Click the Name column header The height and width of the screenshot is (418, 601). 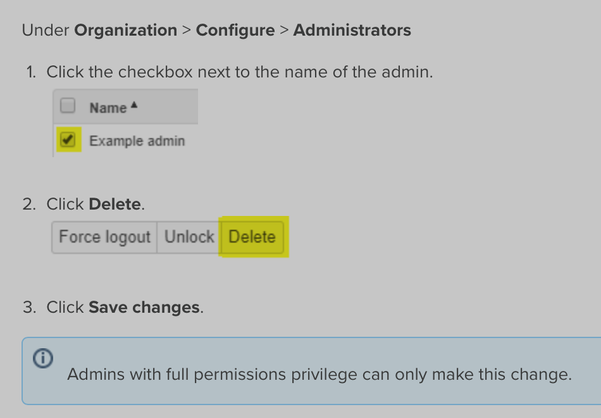(108, 108)
